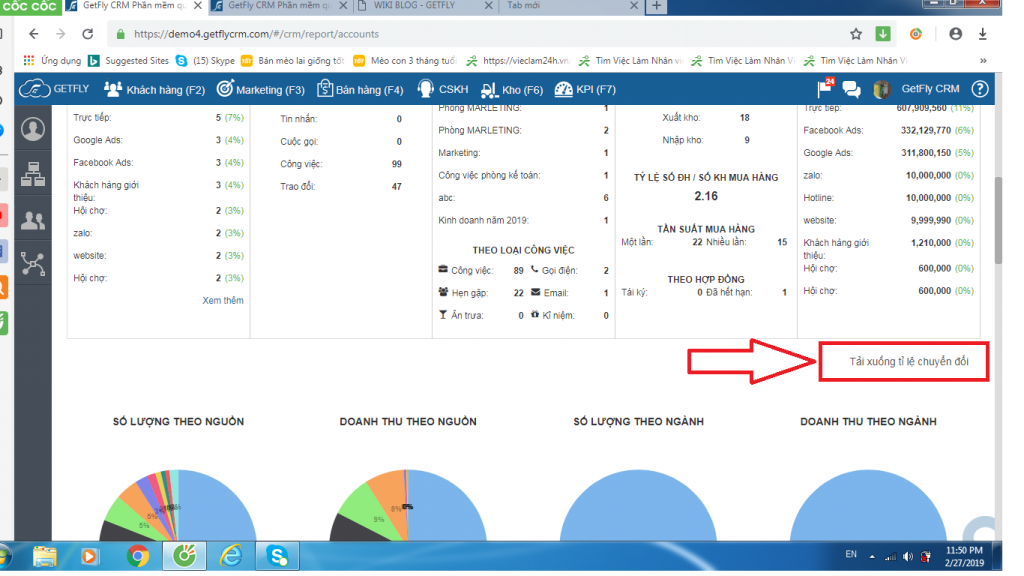Click Ăn trưa glass icon
Viewport: 1024px width, 576px height.
pos(443,314)
